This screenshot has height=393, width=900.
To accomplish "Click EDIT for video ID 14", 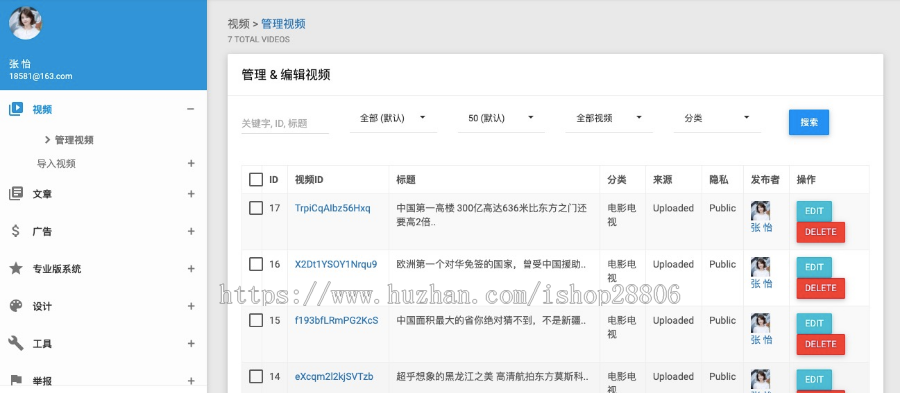I will pyautogui.click(x=814, y=379).
